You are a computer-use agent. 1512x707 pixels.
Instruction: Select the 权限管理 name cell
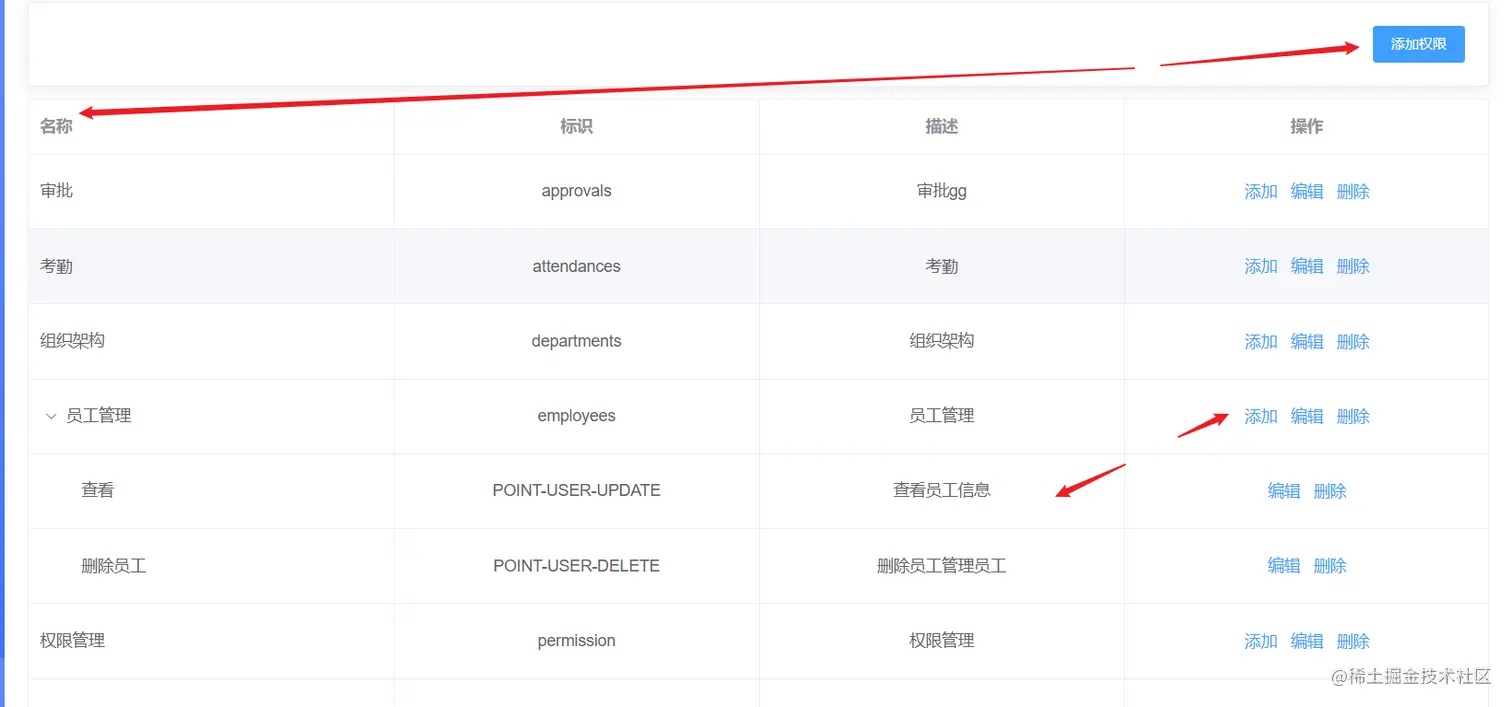tap(211, 641)
